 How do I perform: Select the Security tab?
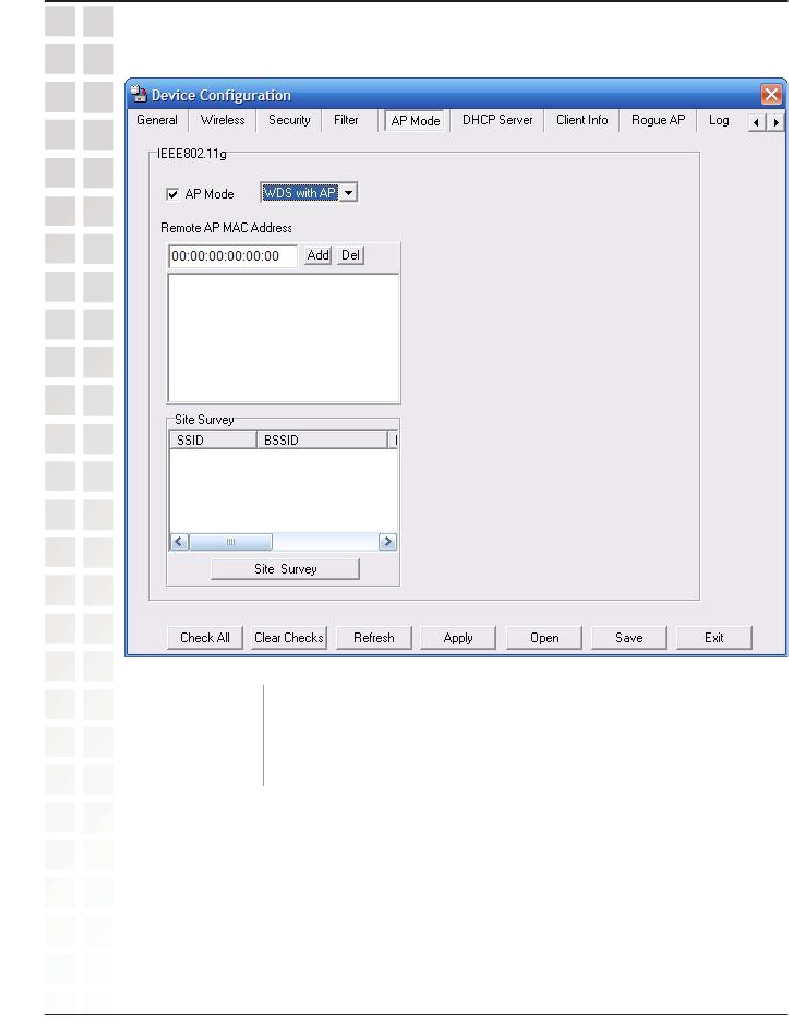[x=289, y=120]
